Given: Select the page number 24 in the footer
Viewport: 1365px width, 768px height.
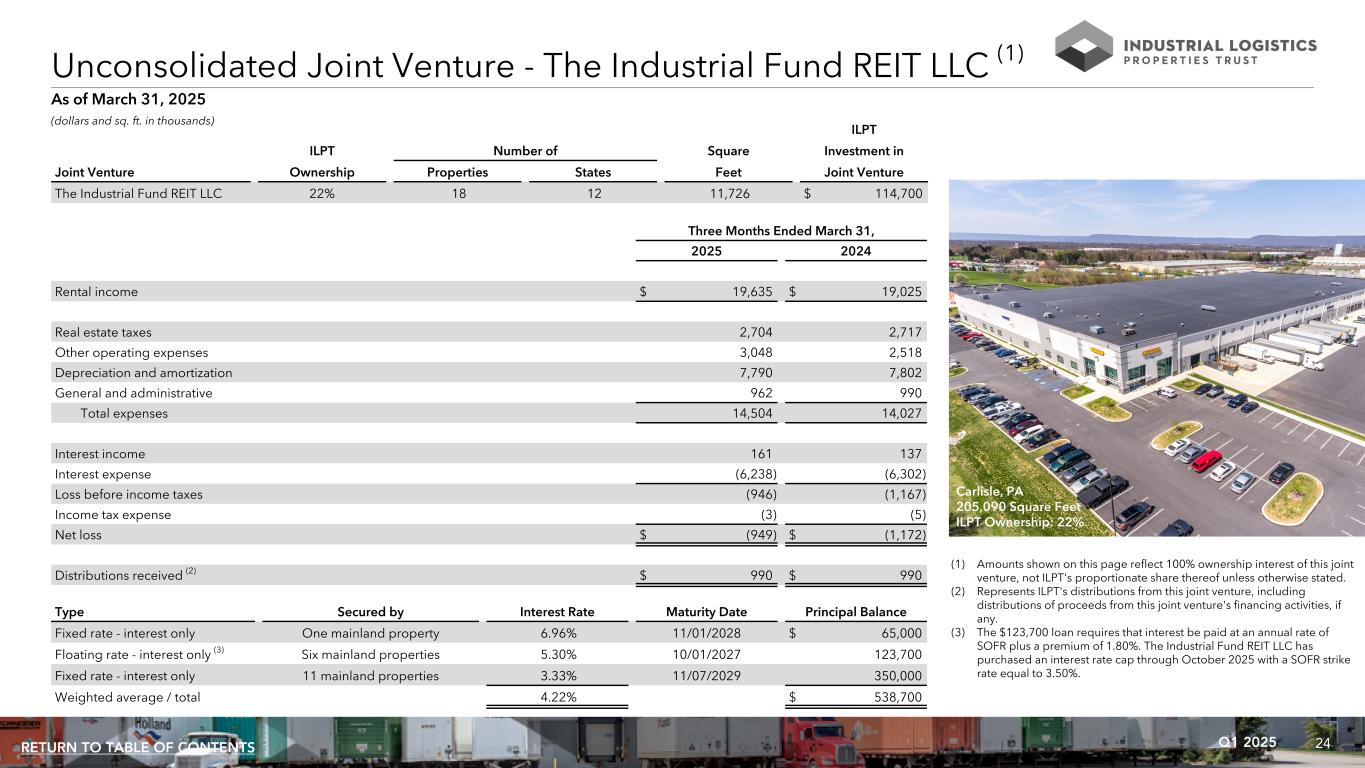Looking at the screenshot, I should pos(1325,742).
